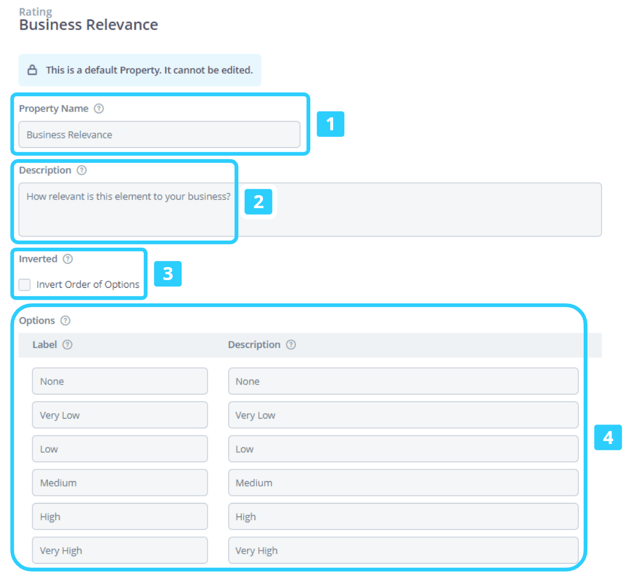Click the 'Invert Order of Options' label text

[88, 285]
